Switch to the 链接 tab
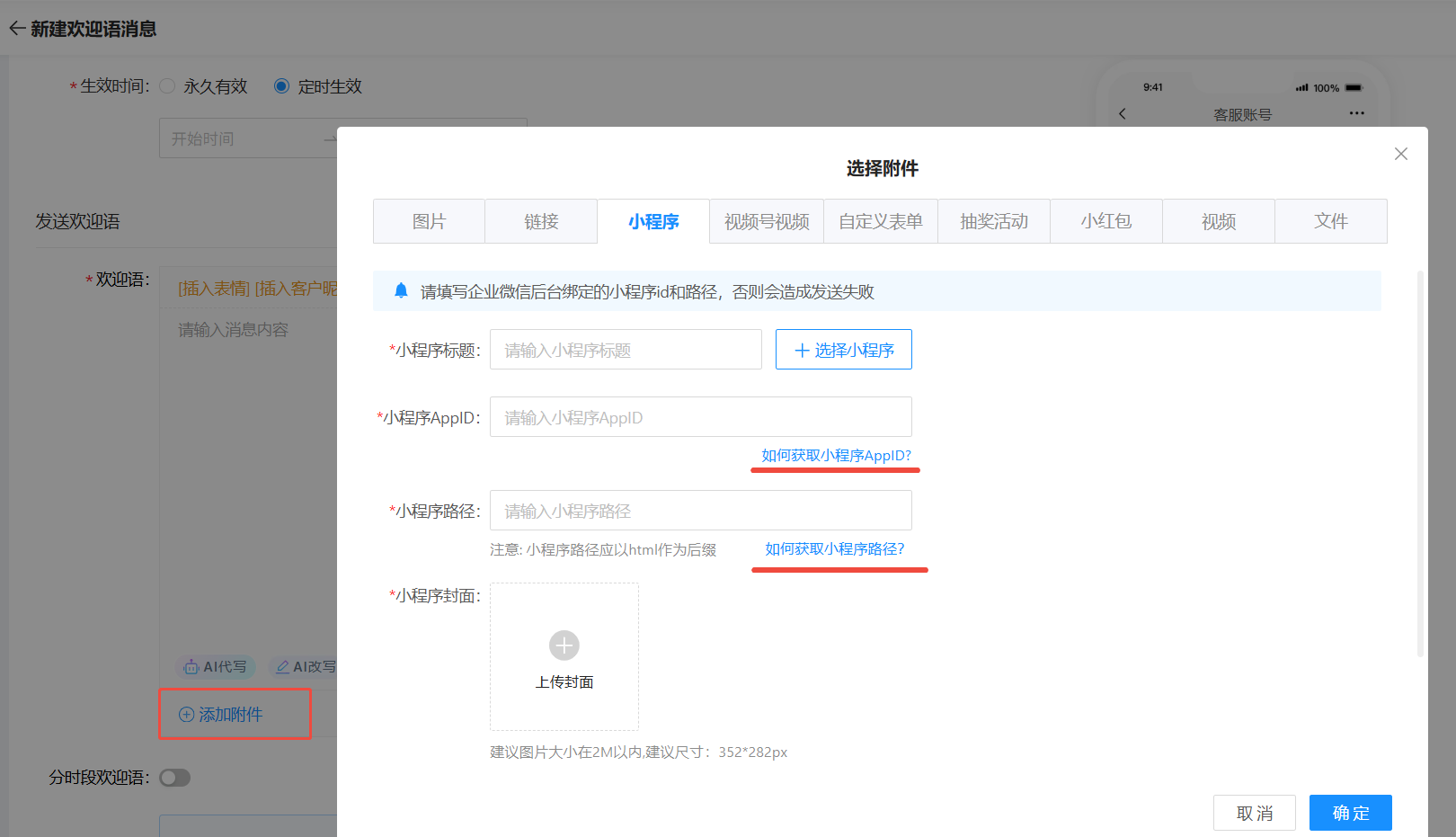1456x837 pixels. pyautogui.click(x=541, y=221)
